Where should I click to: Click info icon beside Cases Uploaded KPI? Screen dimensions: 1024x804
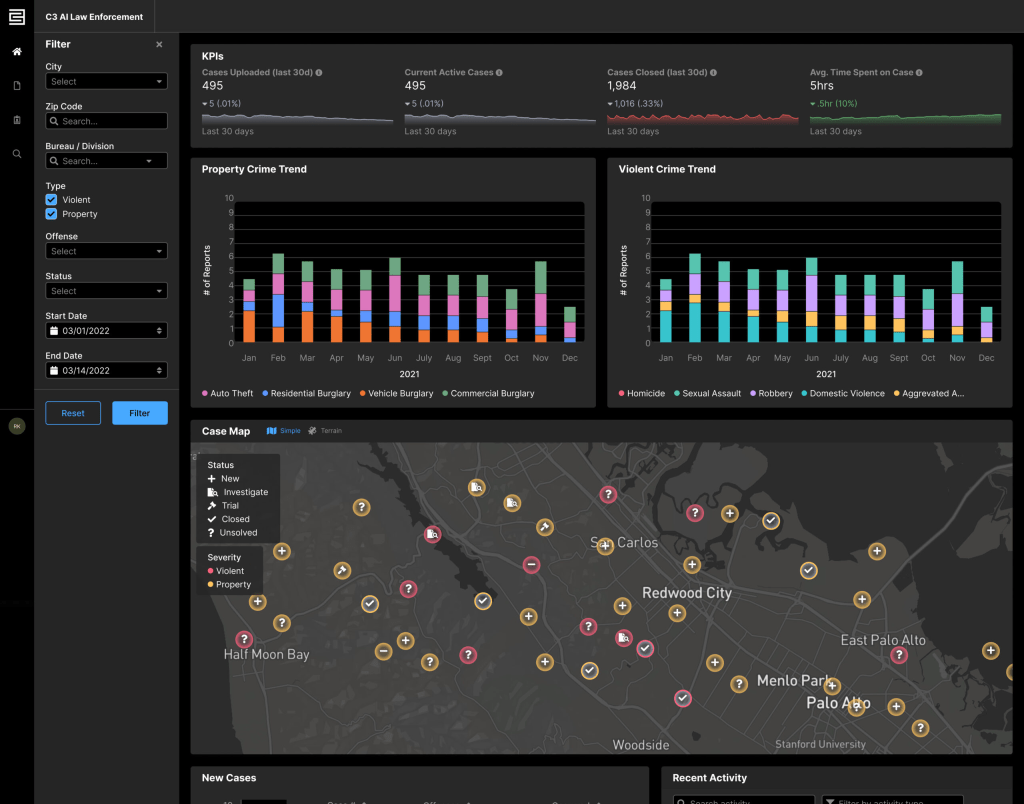click(319, 73)
